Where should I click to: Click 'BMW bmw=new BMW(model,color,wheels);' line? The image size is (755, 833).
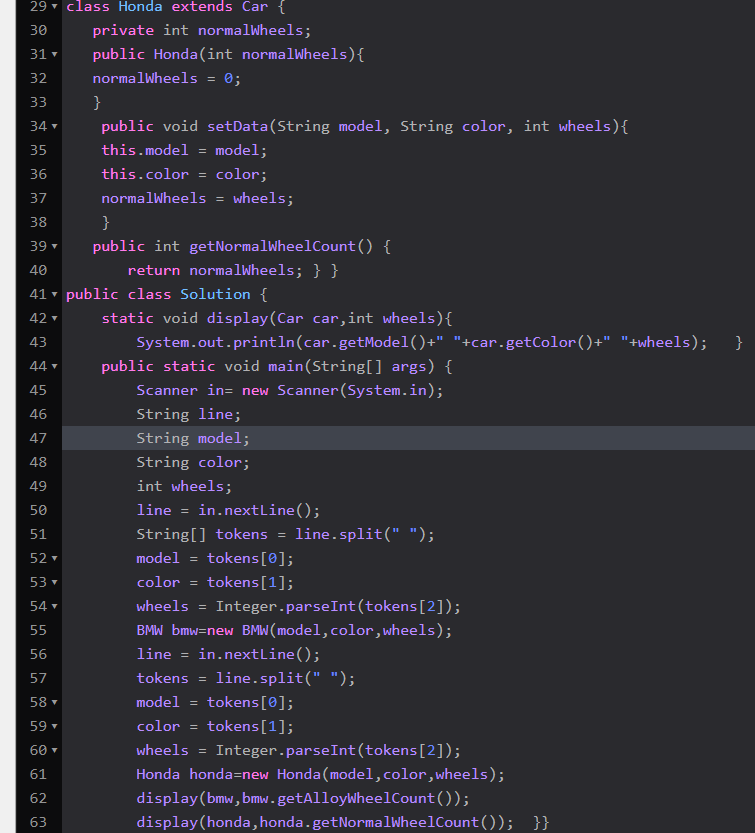(294, 631)
